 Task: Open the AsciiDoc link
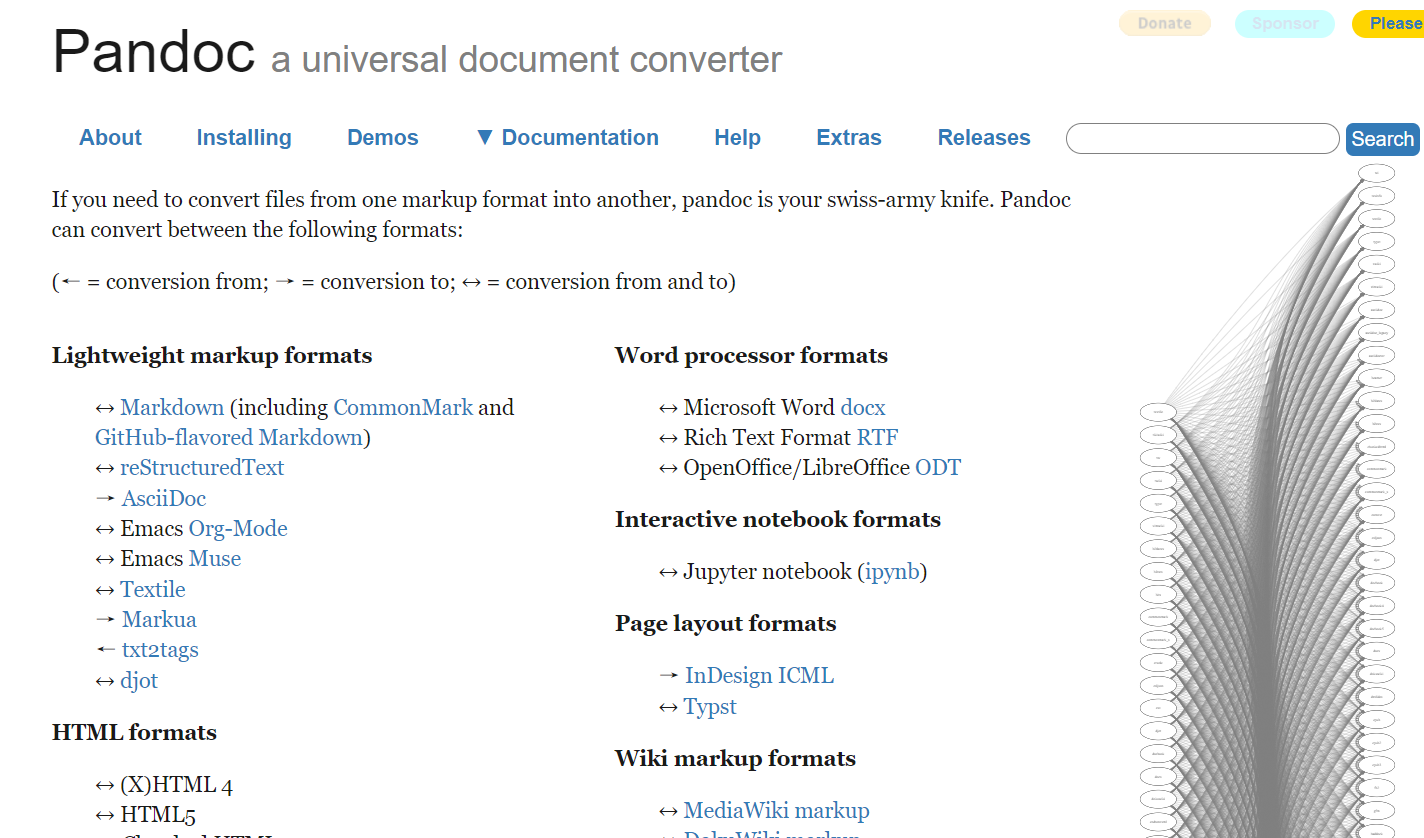pos(164,499)
